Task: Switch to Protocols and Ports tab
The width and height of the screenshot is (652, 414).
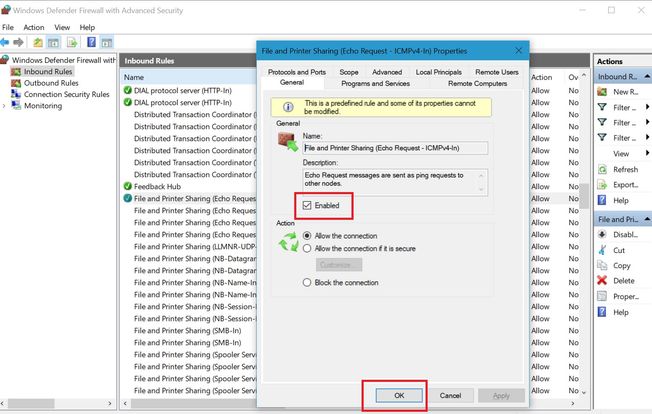Action: (297, 72)
